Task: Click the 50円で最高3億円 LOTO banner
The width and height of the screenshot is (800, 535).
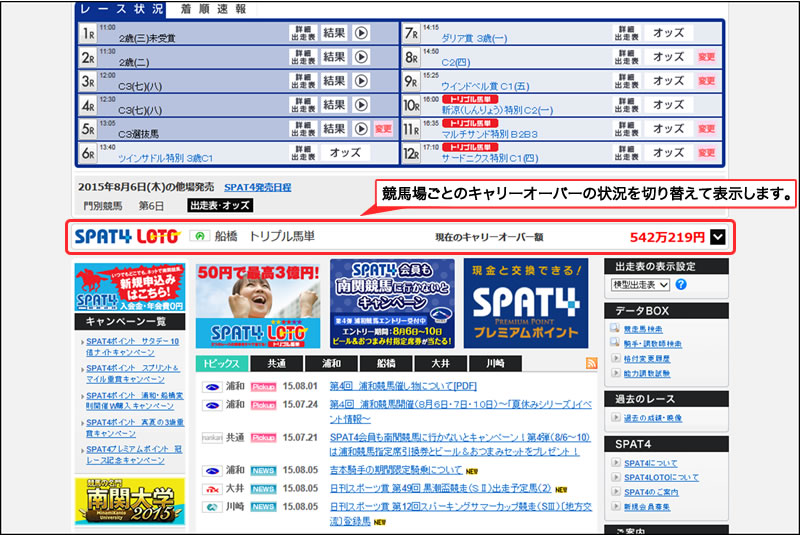Action: [258, 306]
